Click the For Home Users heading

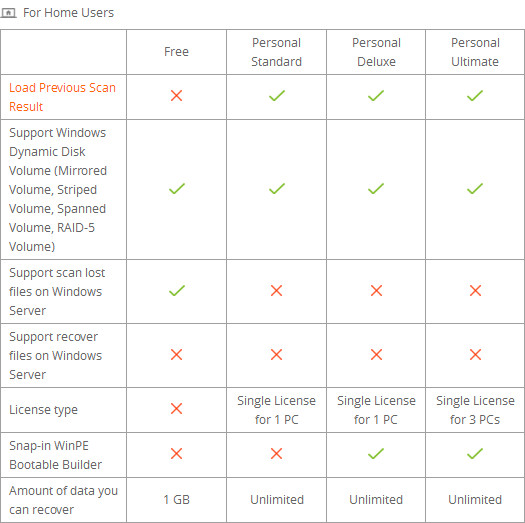[x=69, y=13]
